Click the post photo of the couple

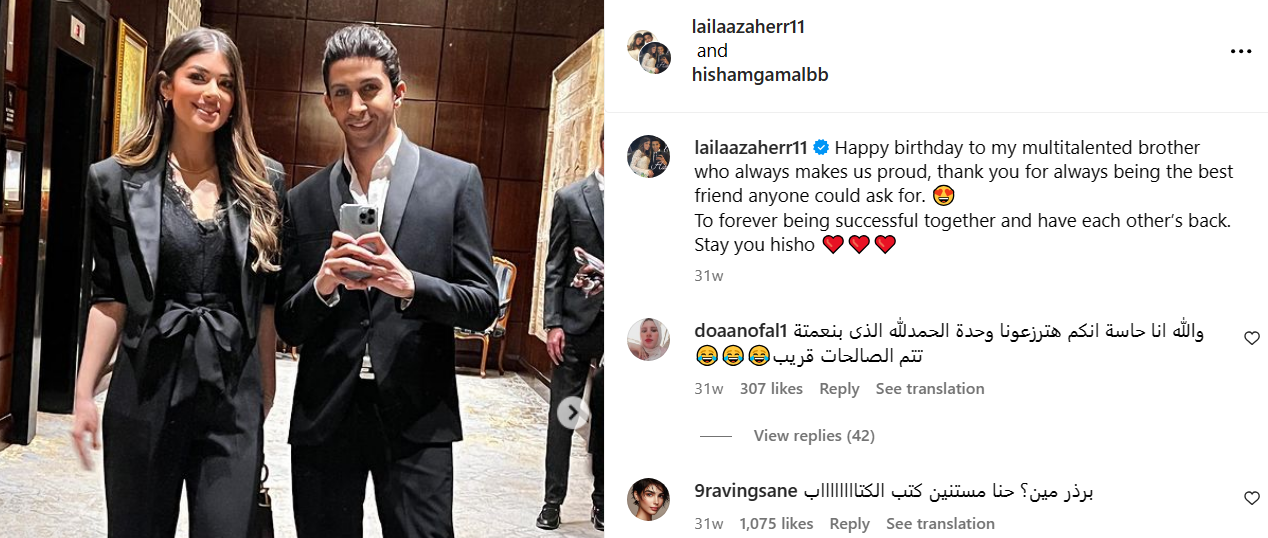tap(302, 269)
